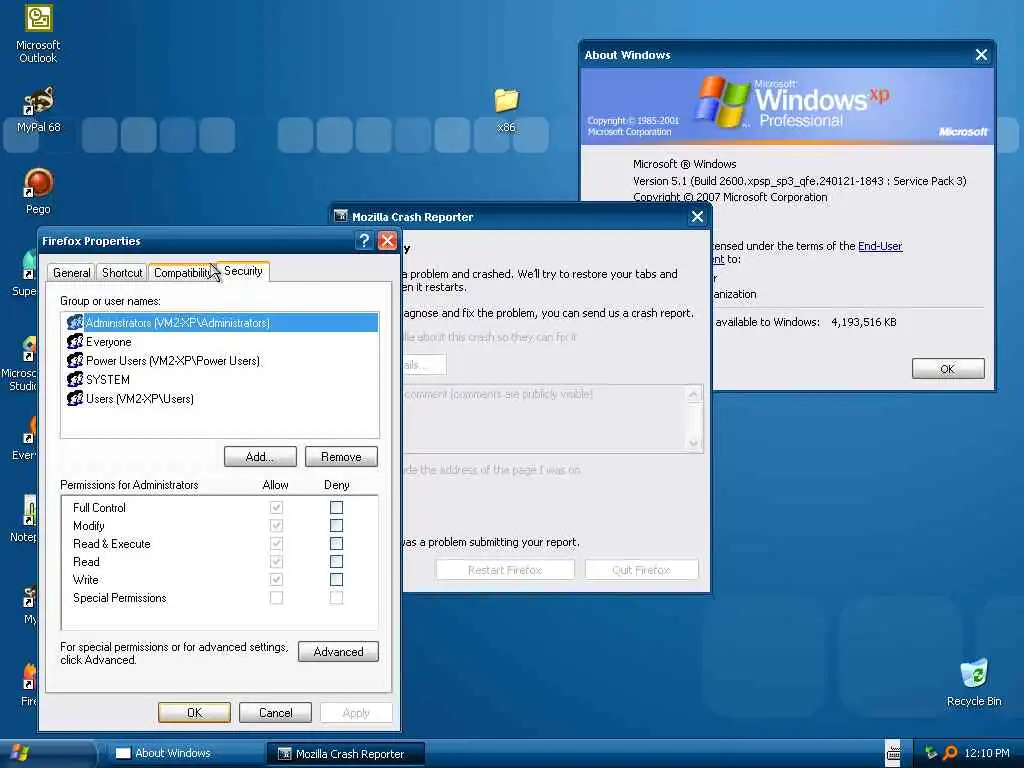Click the Administrators group icon
The width and height of the screenshot is (1024, 768).
click(x=75, y=323)
